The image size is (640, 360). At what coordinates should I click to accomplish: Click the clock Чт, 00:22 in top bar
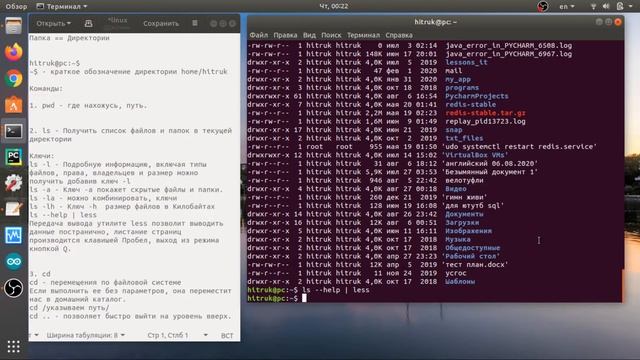click(x=333, y=6)
